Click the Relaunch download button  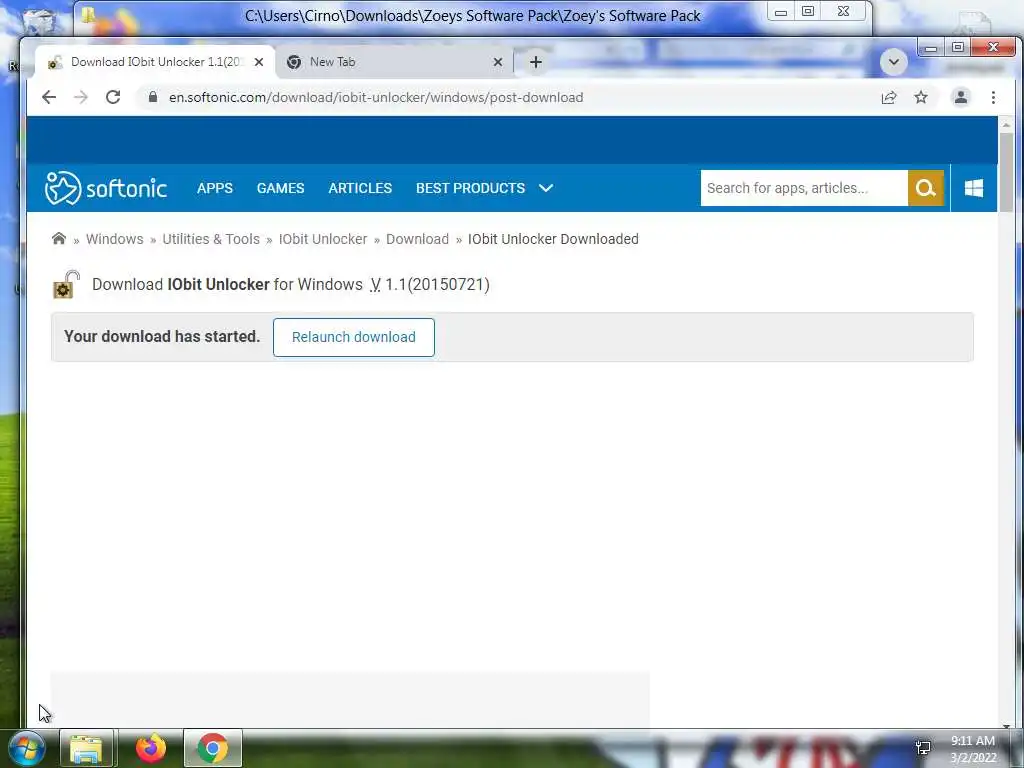coord(353,337)
